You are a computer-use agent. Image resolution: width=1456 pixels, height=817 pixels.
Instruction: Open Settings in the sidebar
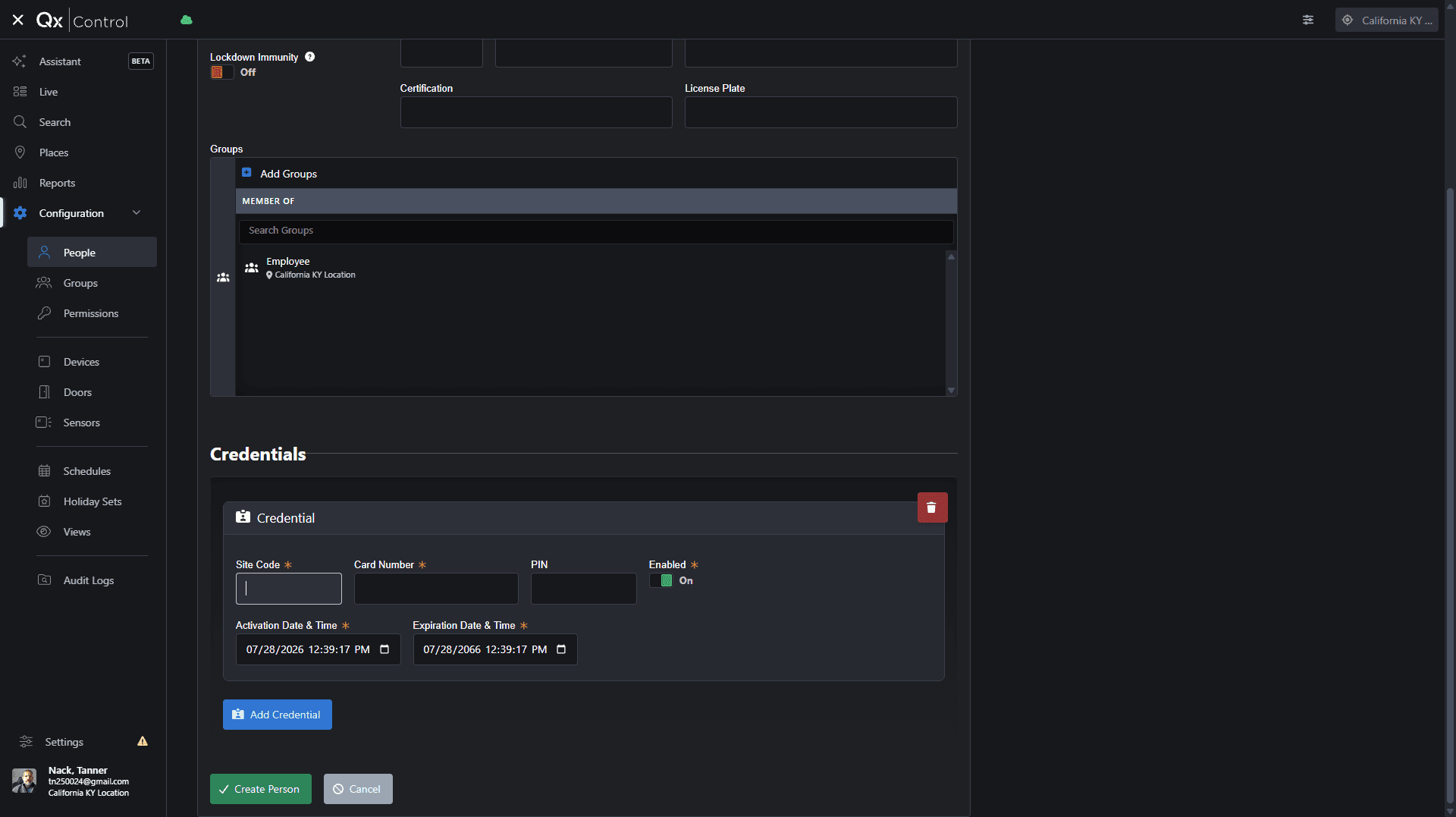pyautogui.click(x=64, y=742)
